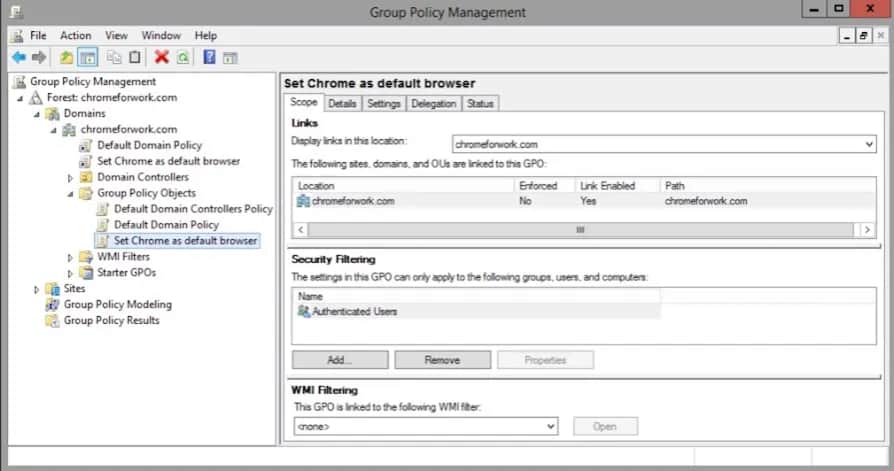Click the Add... button under Security Filtering

pos(340,360)
